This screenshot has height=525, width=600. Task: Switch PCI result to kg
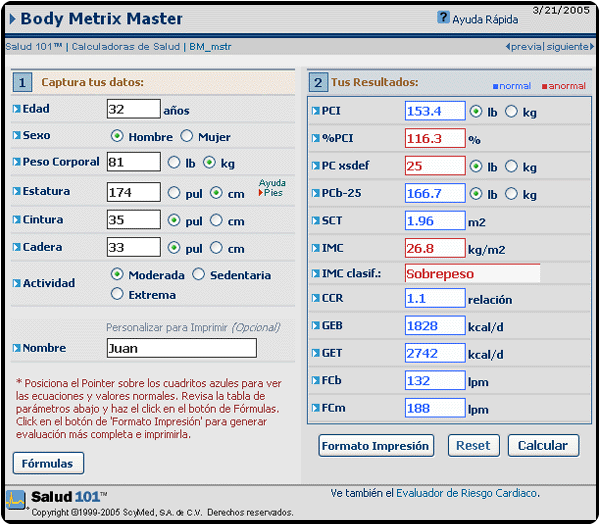511,111
